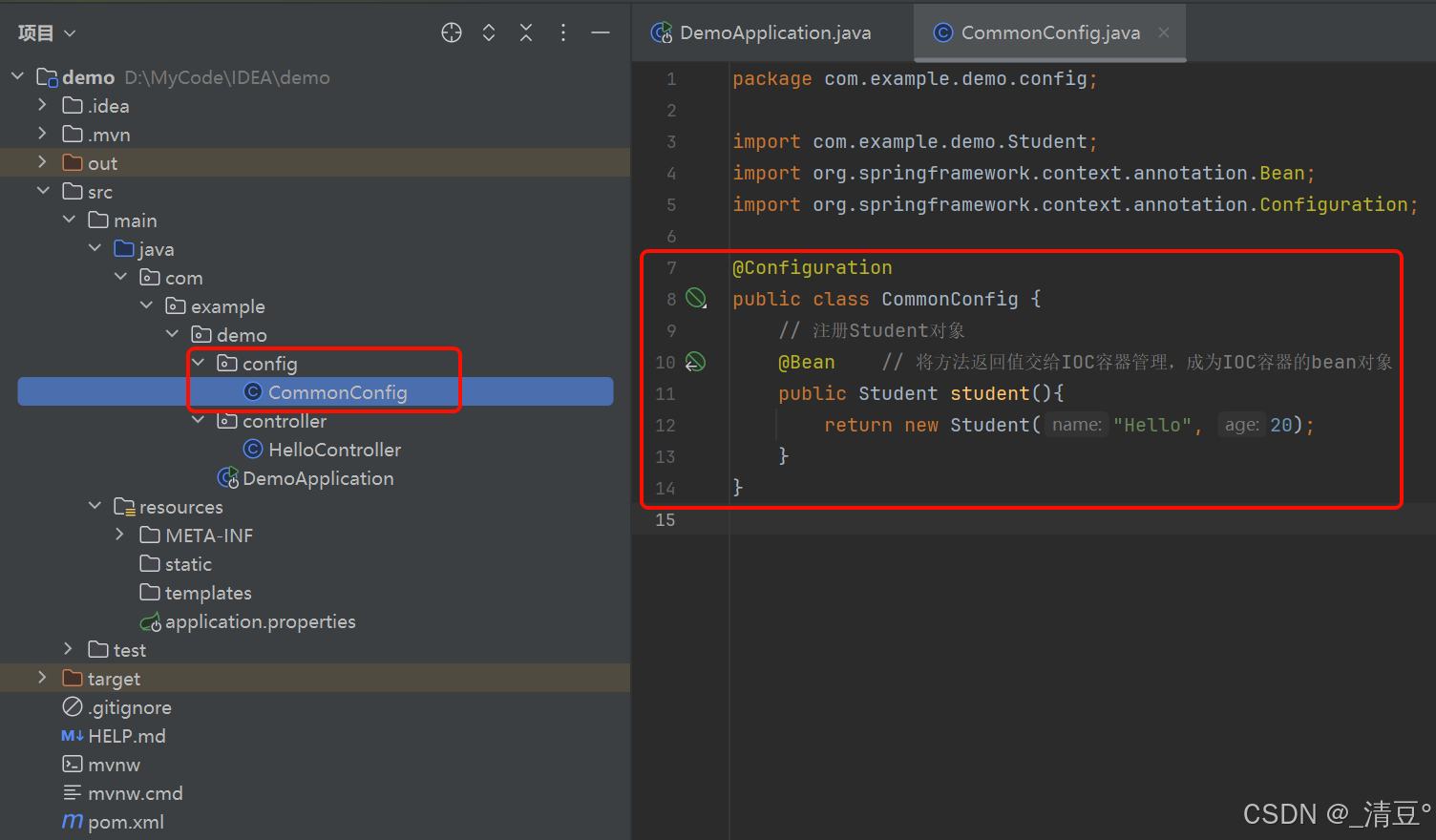The image size is (1436, 840).
Task: Click the orange target folder icon
Action: tap(73, 678)
